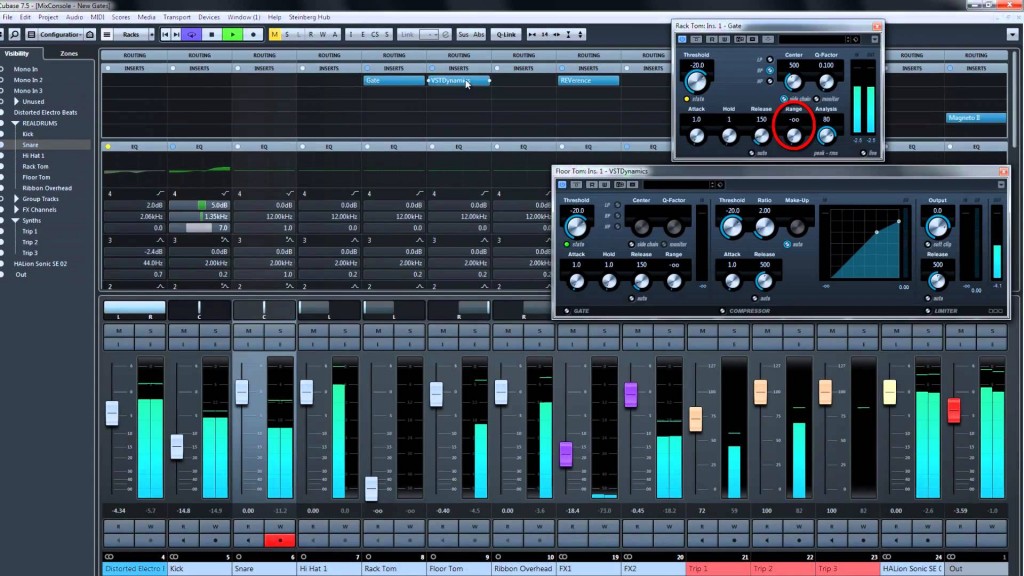The width and height of the screenshot is (1024, 576).
Task: Toggle side chain in Rack Tom Gate
Action: tap(784, 99)
